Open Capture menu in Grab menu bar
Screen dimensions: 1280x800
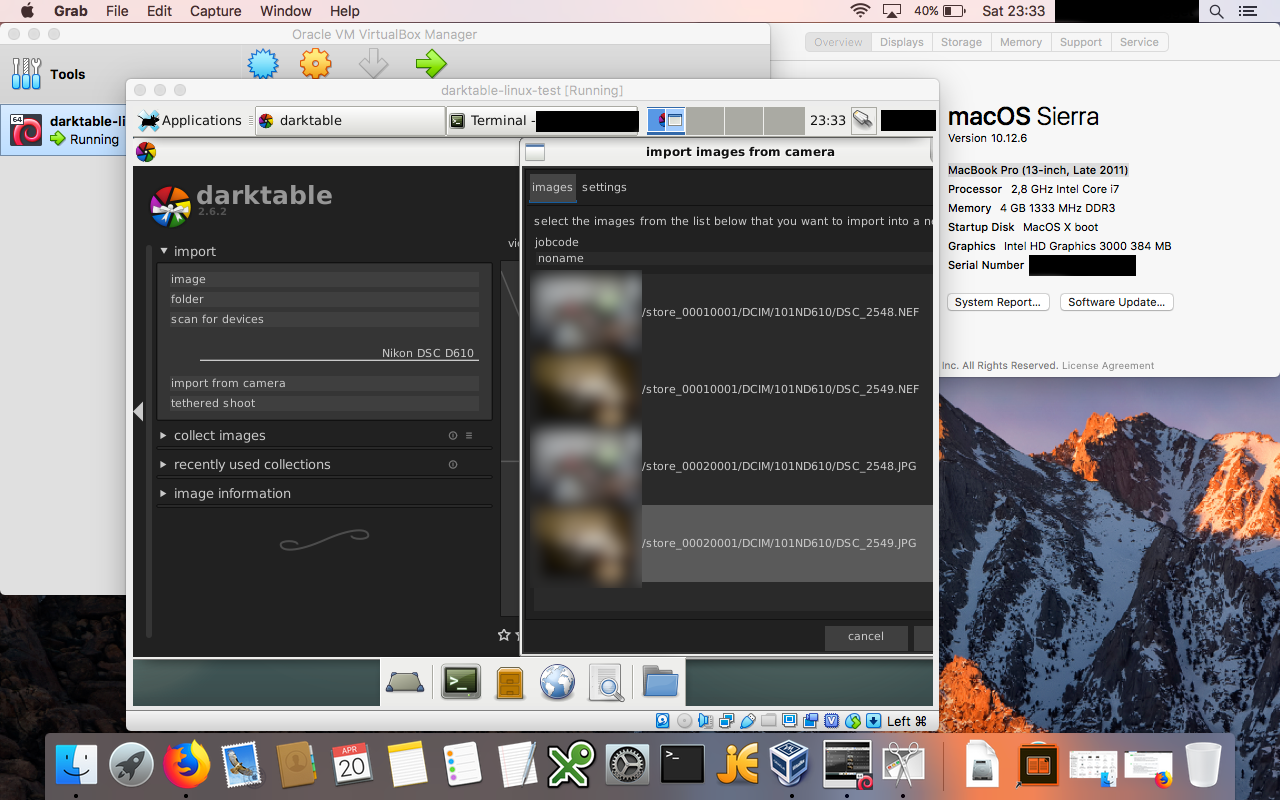tap(215, 11)
